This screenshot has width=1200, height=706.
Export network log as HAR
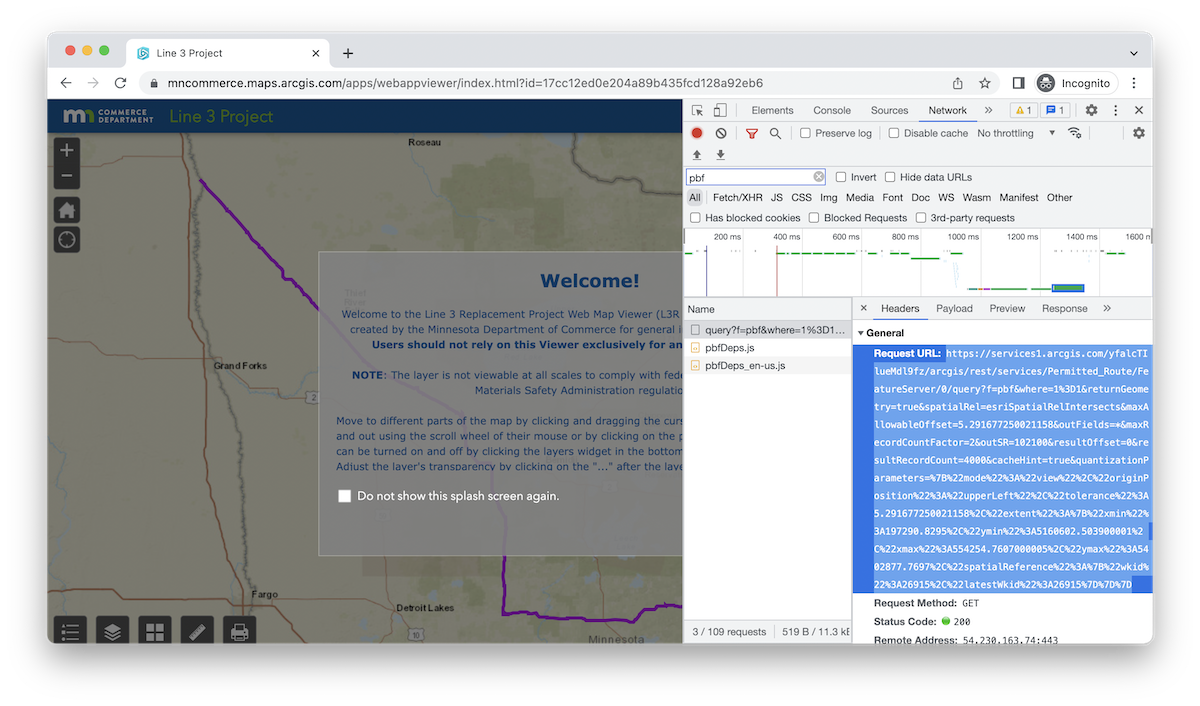pos(720,155)
